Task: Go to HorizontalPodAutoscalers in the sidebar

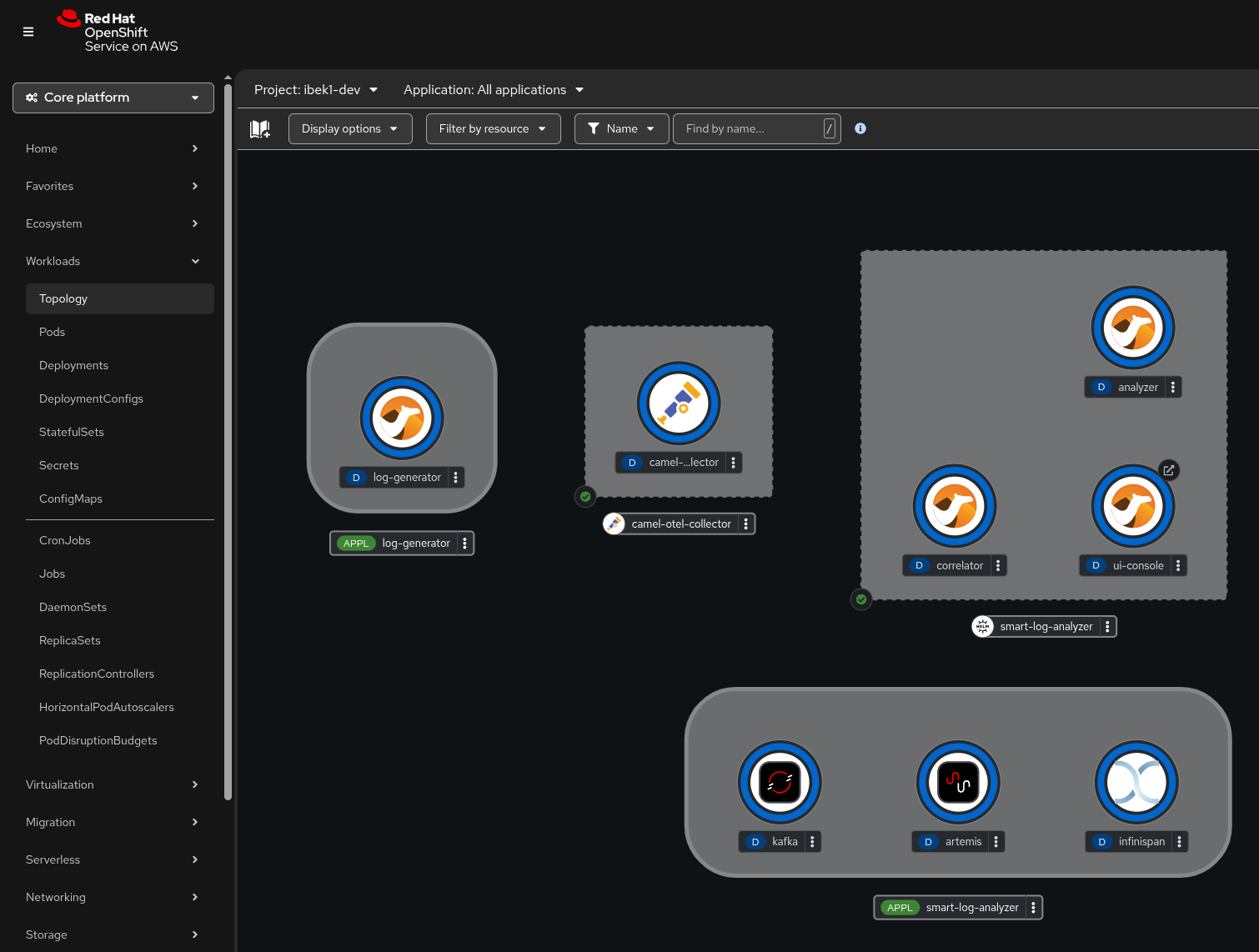Action: (120, 707)
